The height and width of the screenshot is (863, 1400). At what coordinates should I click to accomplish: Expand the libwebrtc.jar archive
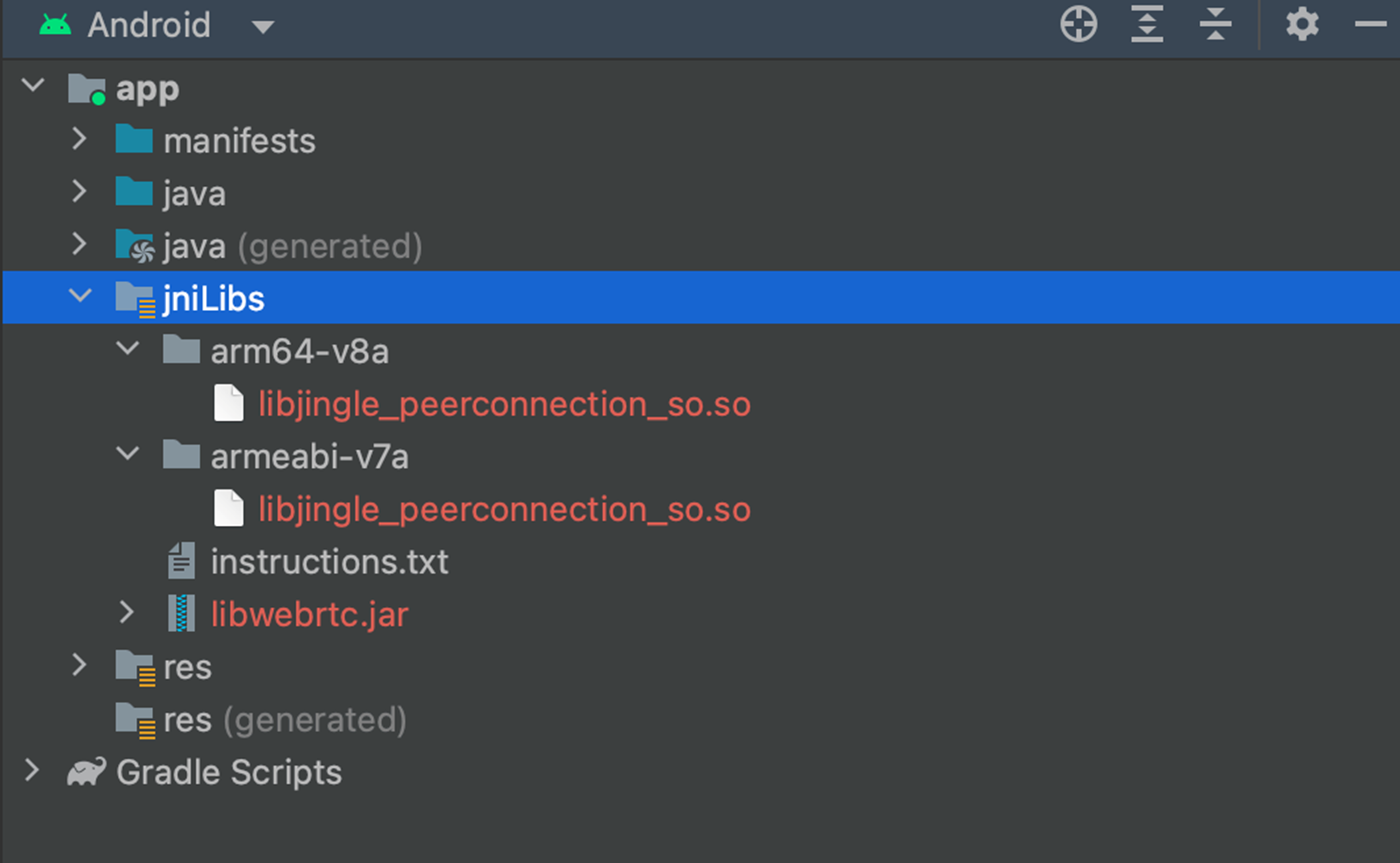[x=127, y=612]
